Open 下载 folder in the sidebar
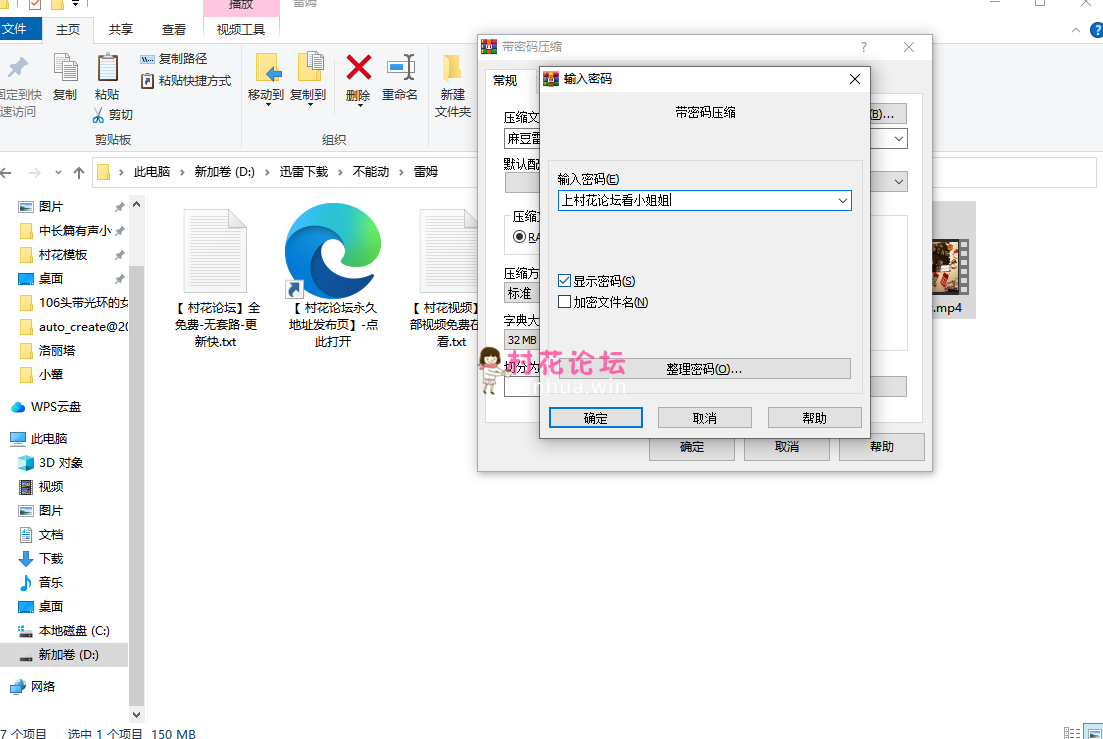Image resolution: width=1103 pixels, height=739 pixels. pos(51,558)
